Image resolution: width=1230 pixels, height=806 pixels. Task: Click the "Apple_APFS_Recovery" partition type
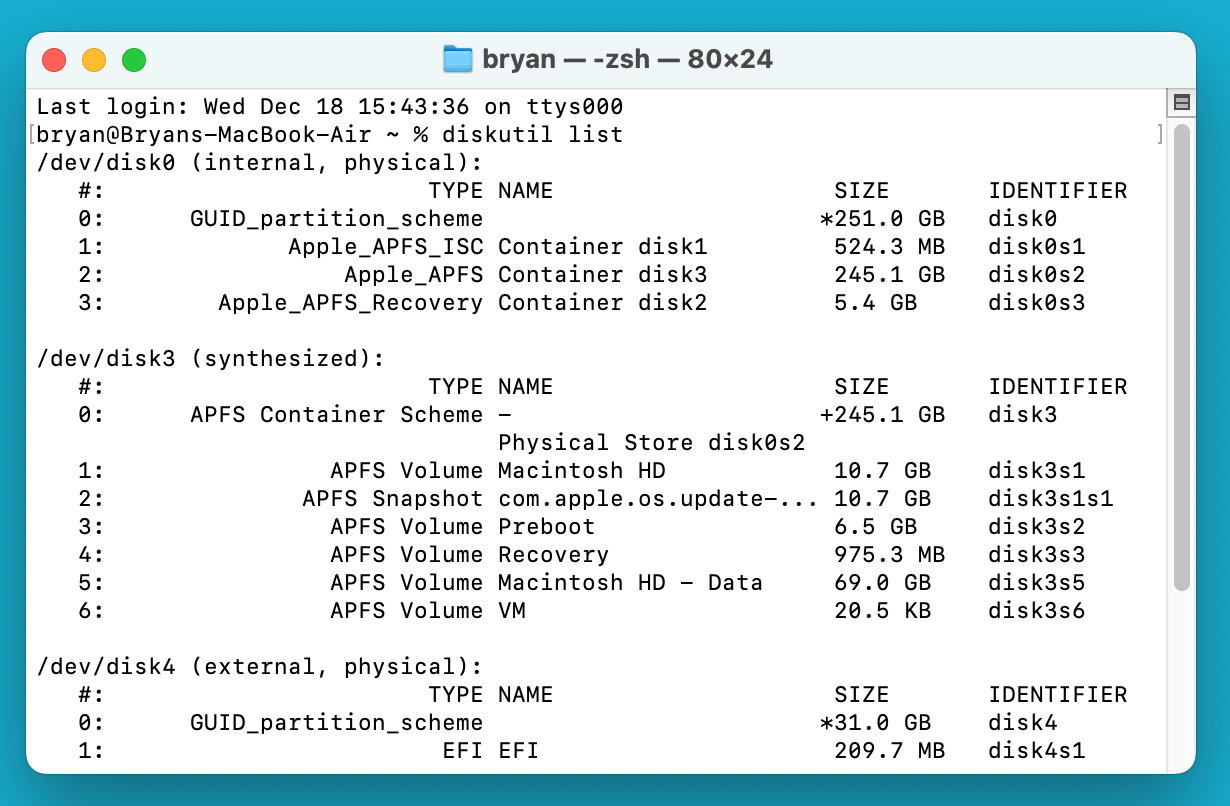[x=350, y=302]
